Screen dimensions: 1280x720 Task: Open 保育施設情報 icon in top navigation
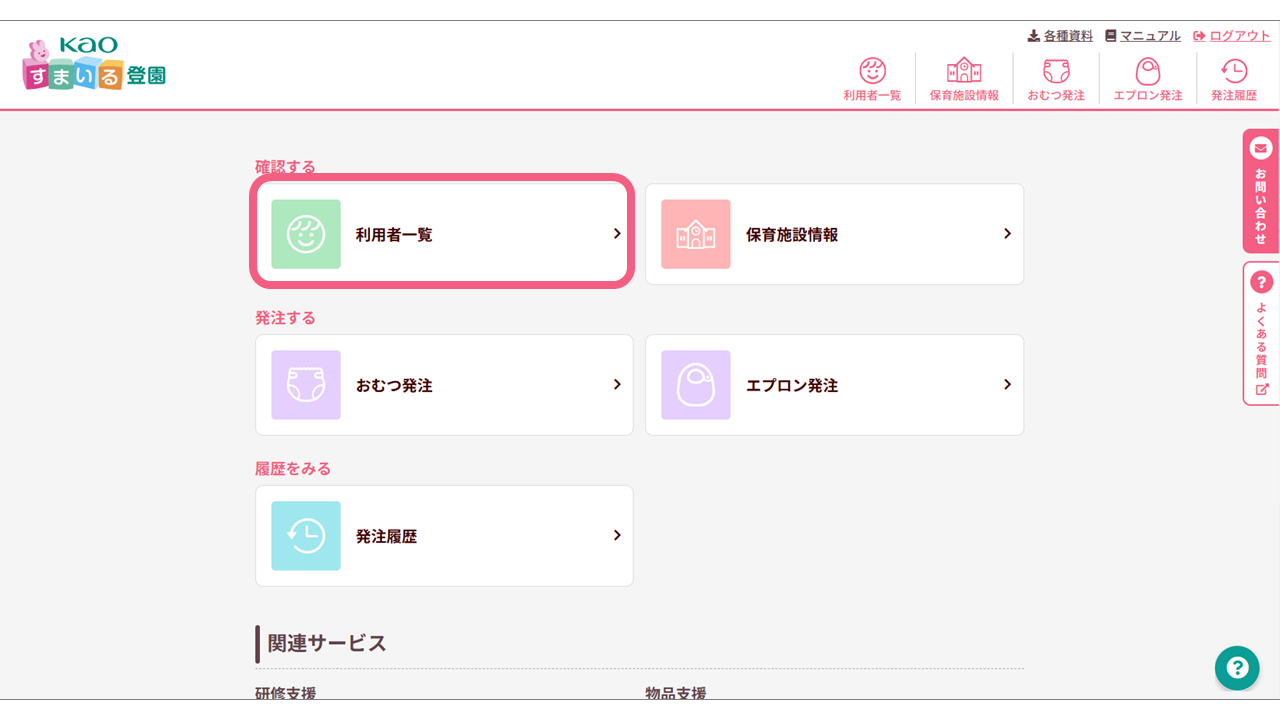click(x=964, y=72)
